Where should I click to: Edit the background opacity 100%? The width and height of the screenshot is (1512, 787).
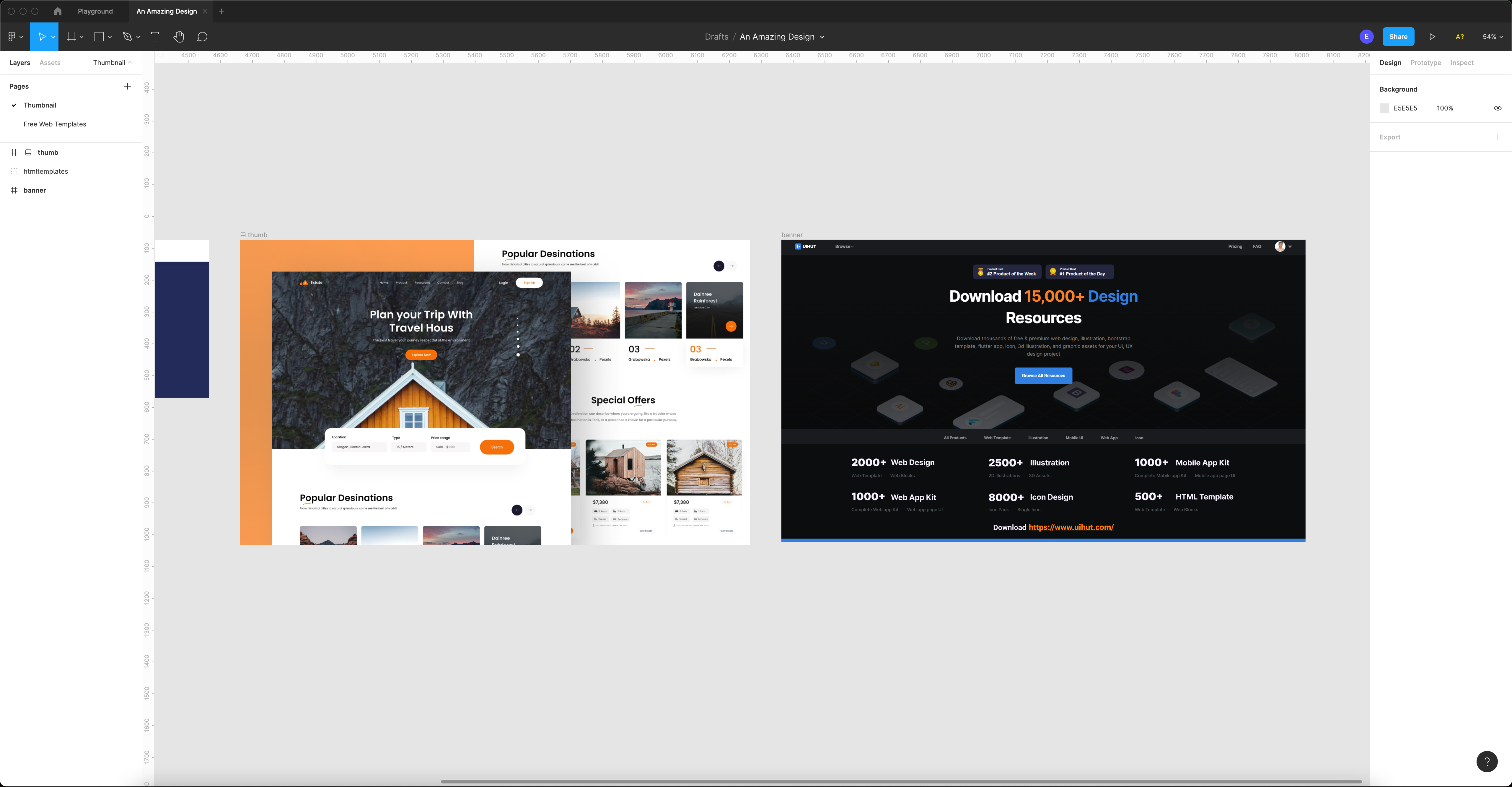(1444, 108)
